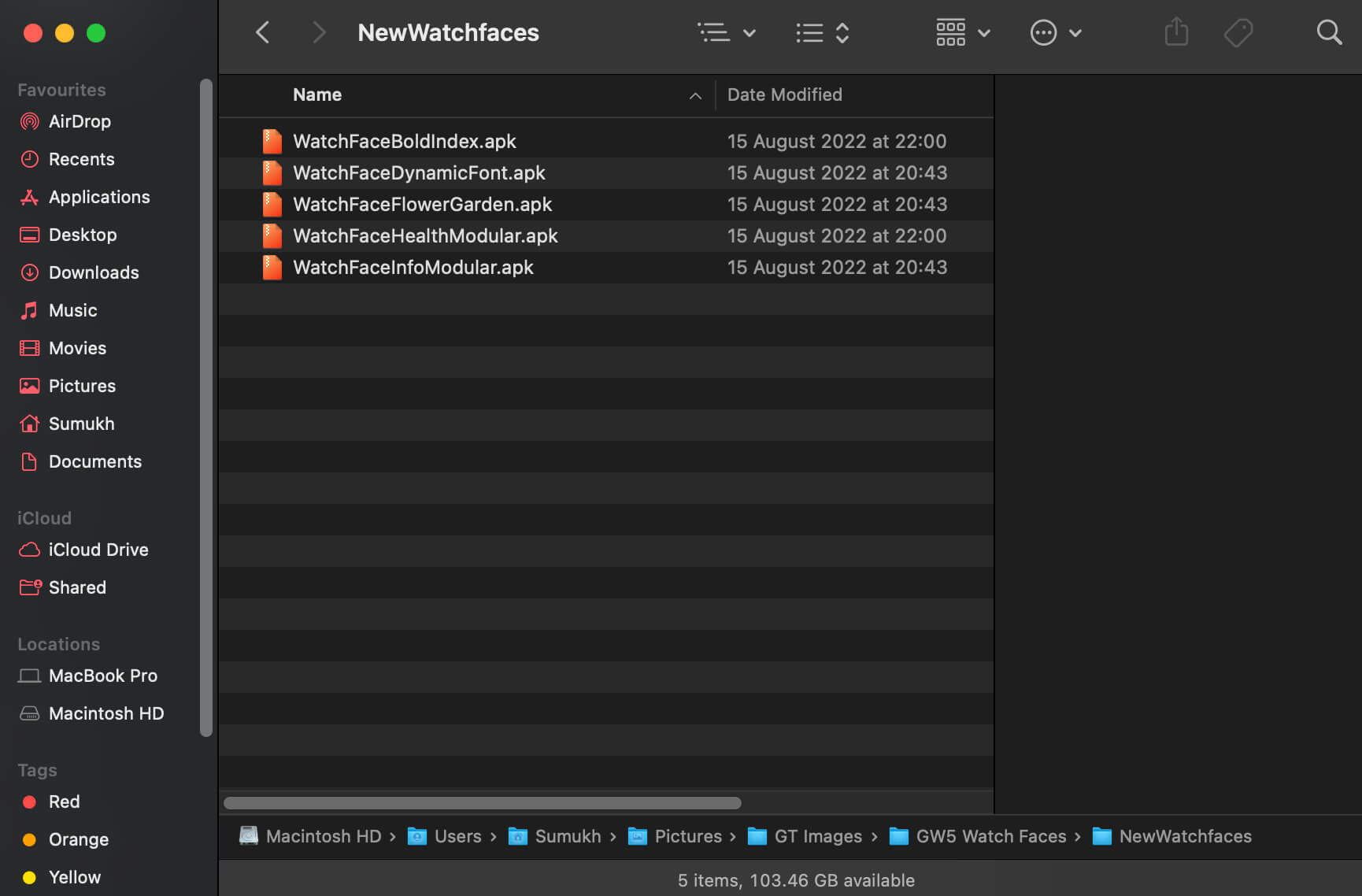The image size is (1362, 896).
Task: Change item sorting with up-down stepper
Action: (822, 33)
